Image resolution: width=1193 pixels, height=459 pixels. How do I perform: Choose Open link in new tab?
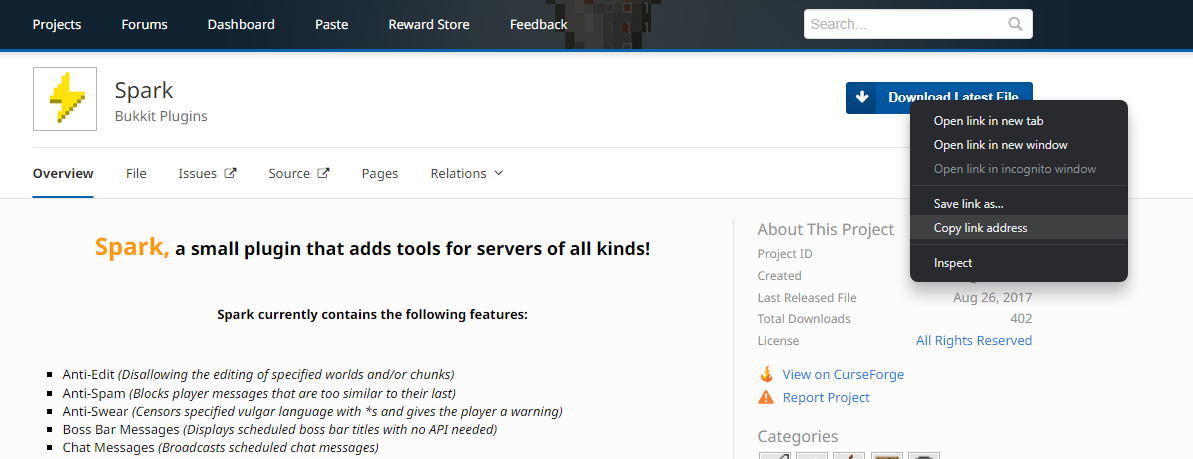click(987, 120)
